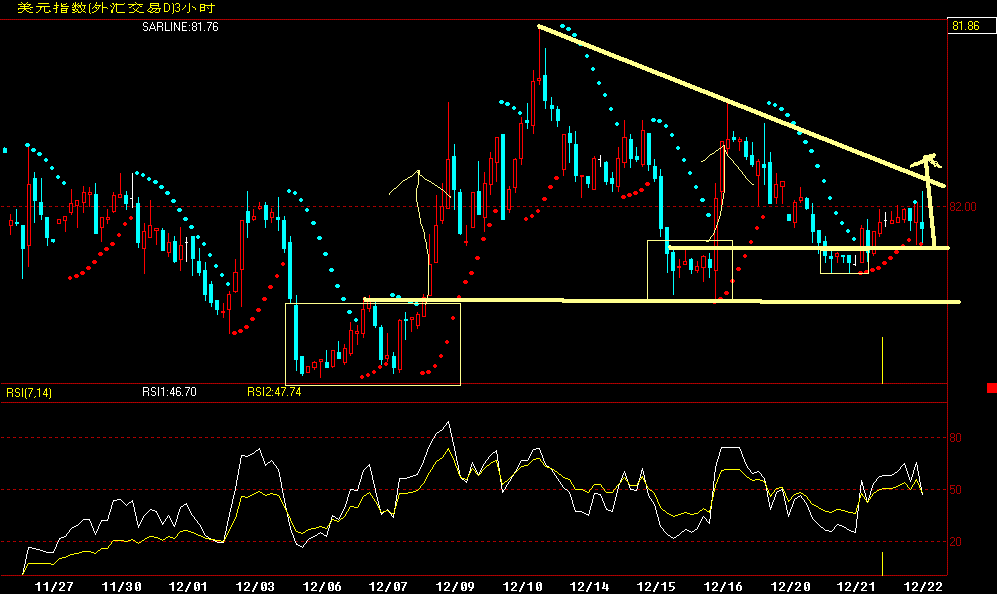
Task: Select the SARLINE:81.76 indicator label
Action: [180, 27]
